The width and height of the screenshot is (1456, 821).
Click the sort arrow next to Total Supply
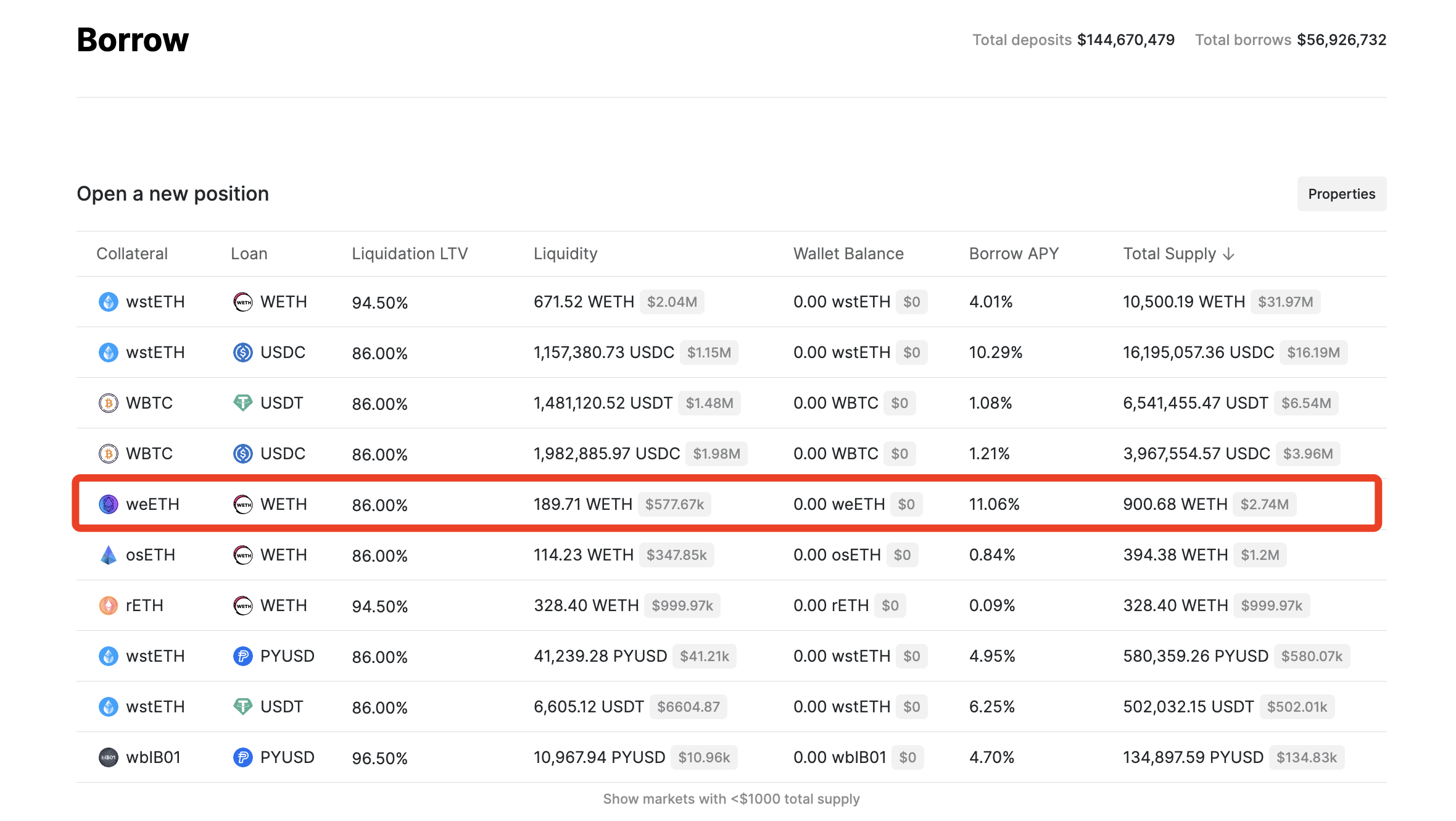click(1228, 254)
